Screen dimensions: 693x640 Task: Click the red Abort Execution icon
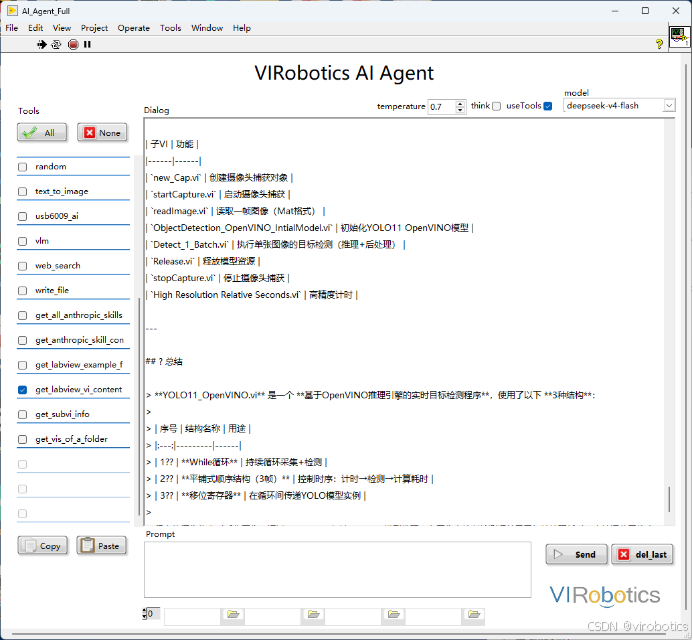pos(73,44)
